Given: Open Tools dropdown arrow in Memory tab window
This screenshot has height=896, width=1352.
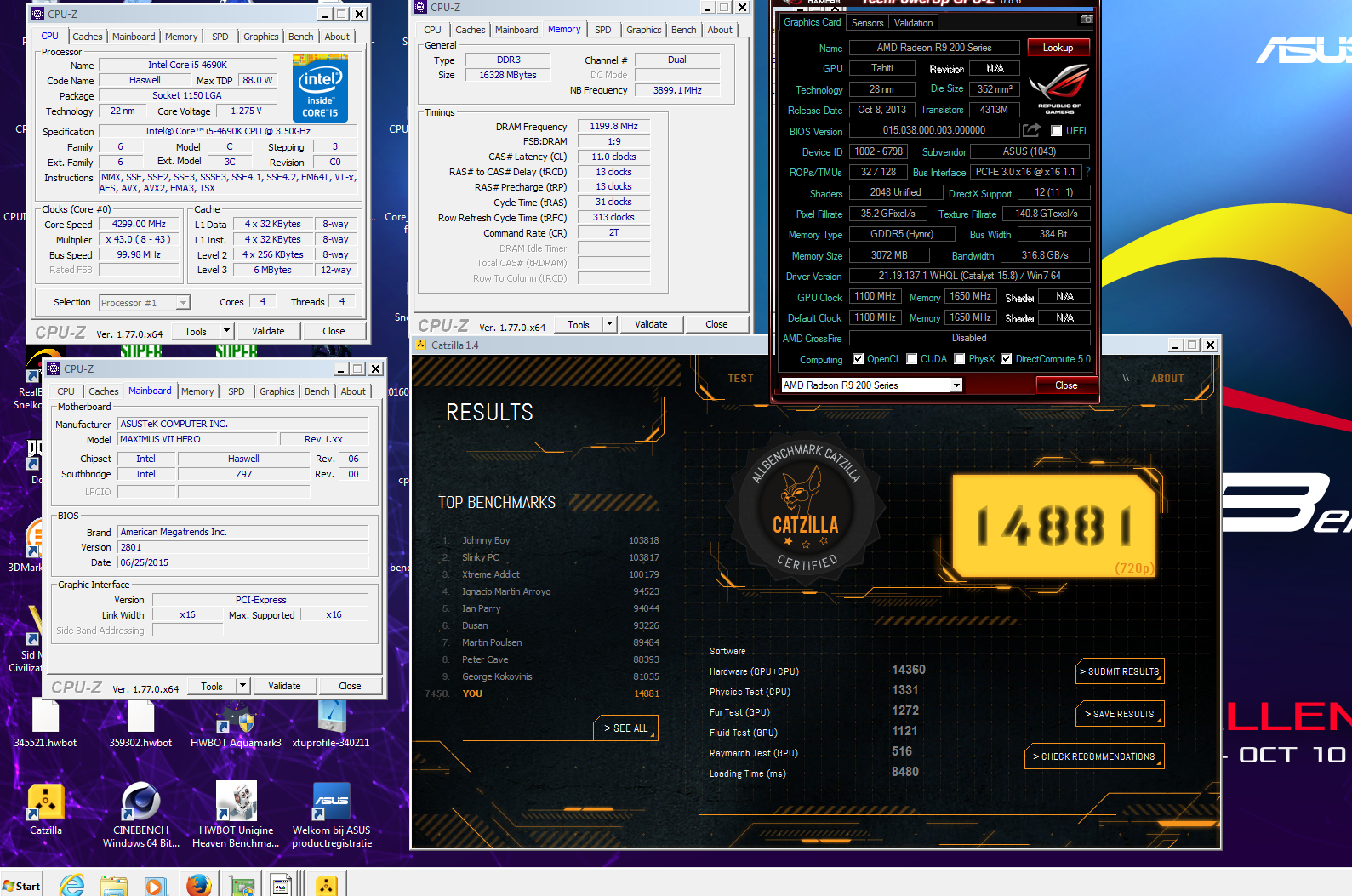Looking at the screenshot, I should point(609,324).
